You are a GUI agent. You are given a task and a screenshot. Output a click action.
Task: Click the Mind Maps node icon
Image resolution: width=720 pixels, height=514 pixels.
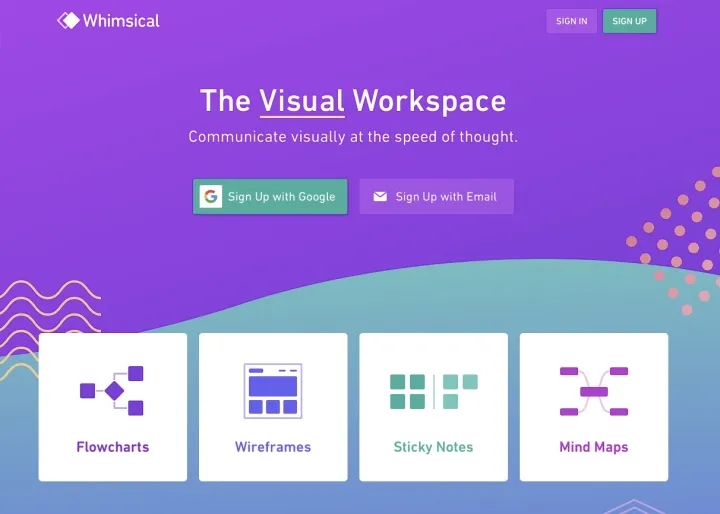coord(594,391)
